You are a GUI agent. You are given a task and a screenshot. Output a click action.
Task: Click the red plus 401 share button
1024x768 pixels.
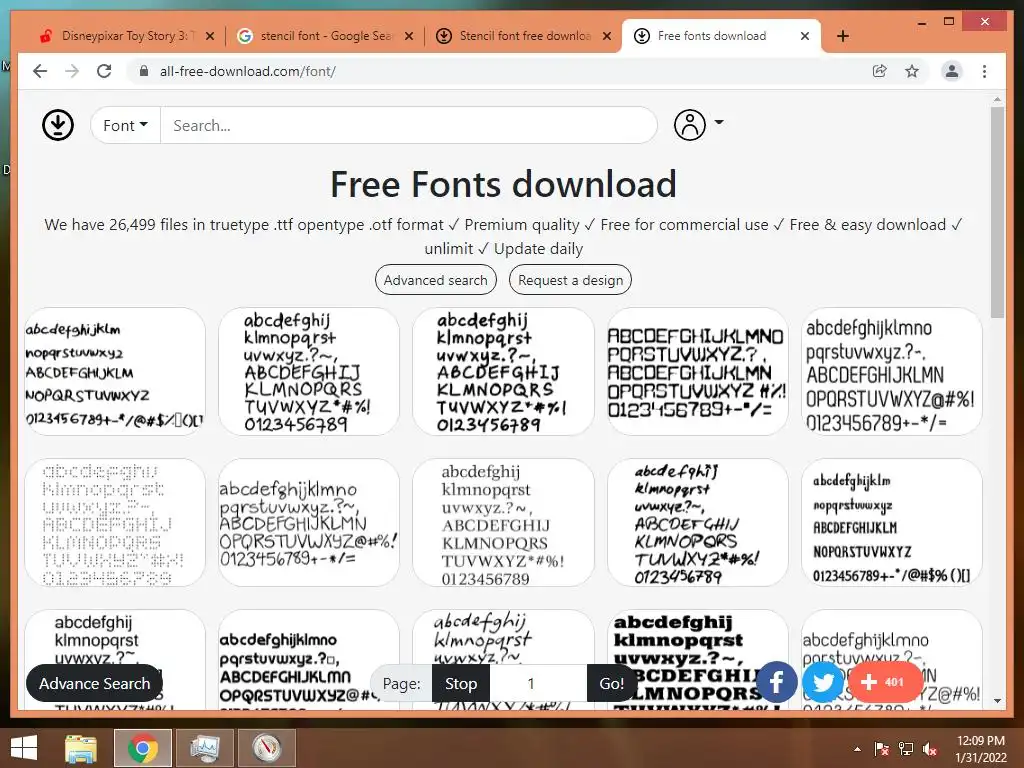tap(884, 682)
